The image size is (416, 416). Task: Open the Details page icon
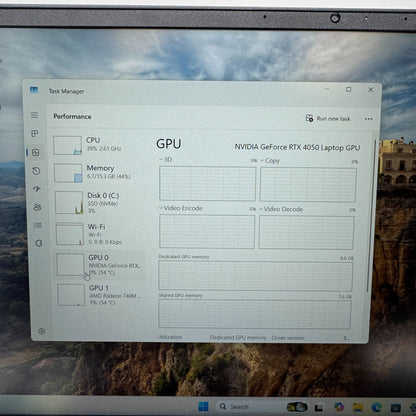(x=38, y=225)
